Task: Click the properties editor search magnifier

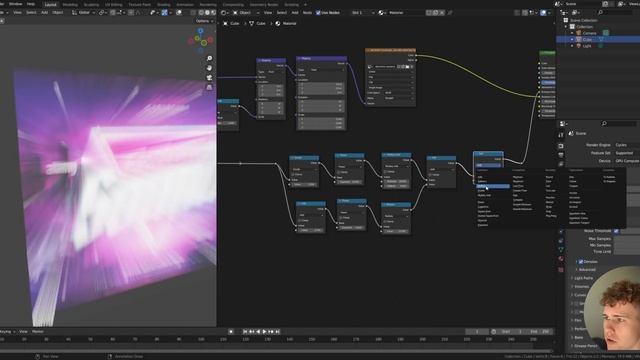Action: click(x=604, y=123)
